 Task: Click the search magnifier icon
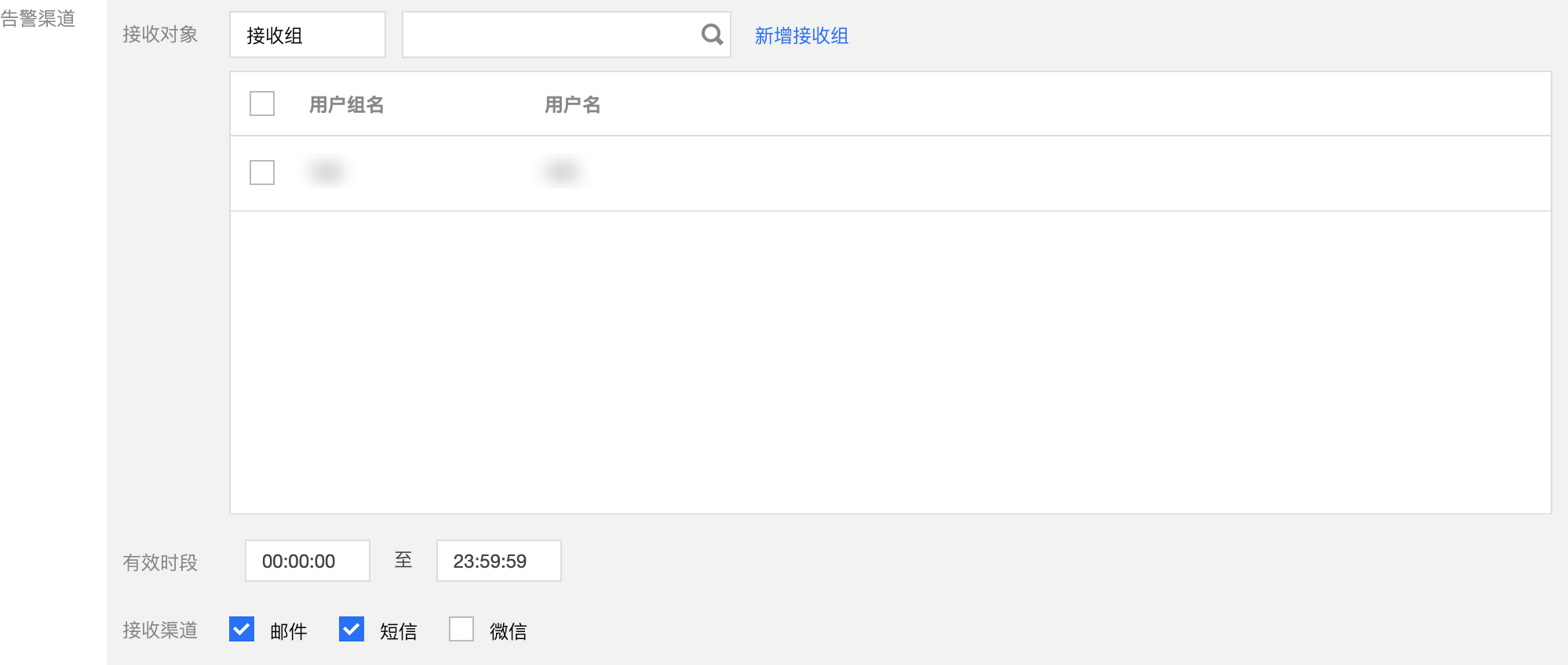(712, 35)
